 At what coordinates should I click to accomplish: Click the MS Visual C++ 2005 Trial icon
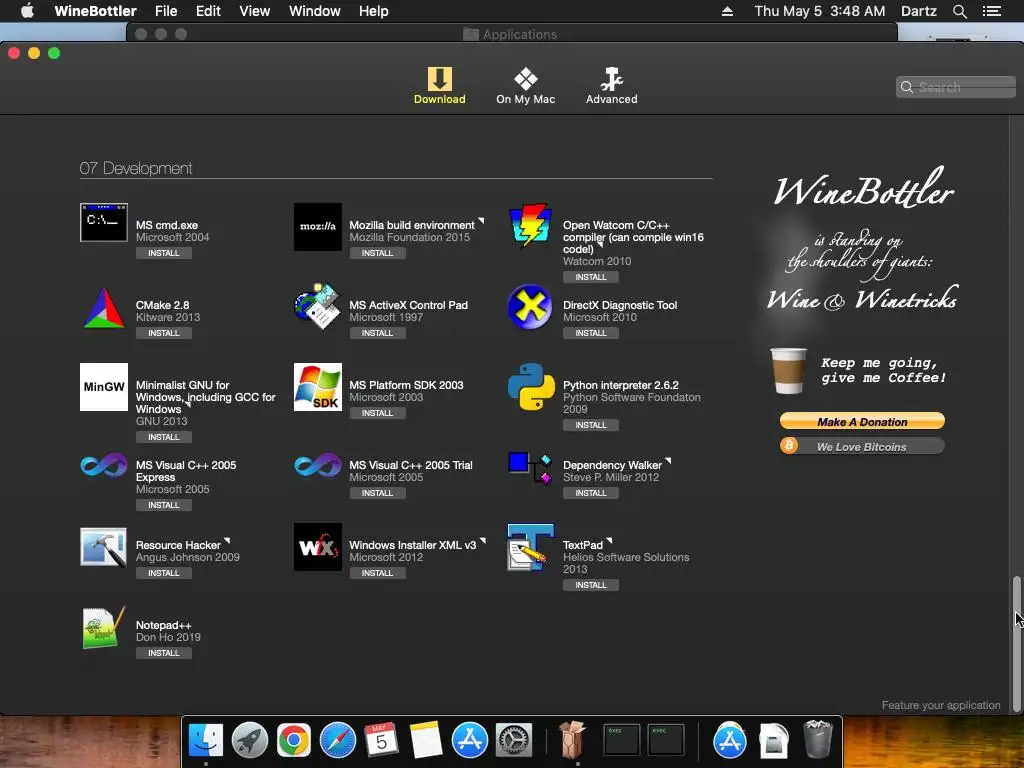pyautogui.click(x=317, y=466)
